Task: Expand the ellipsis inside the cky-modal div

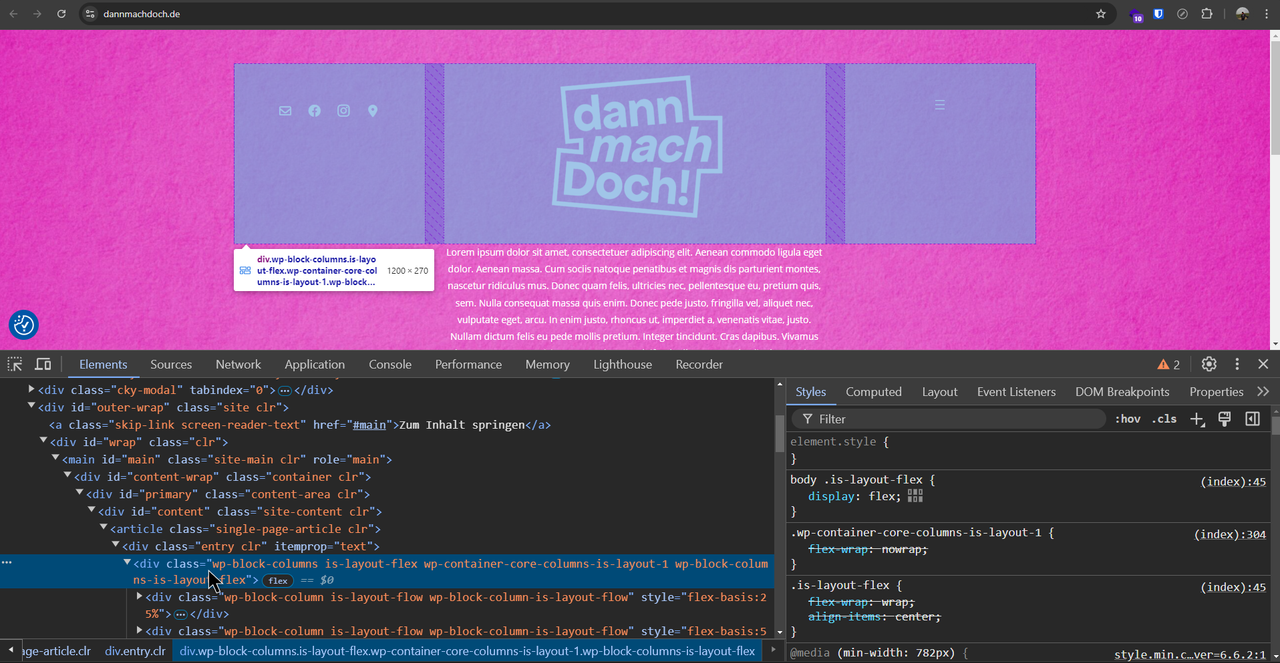Action: tap(284, 390)
